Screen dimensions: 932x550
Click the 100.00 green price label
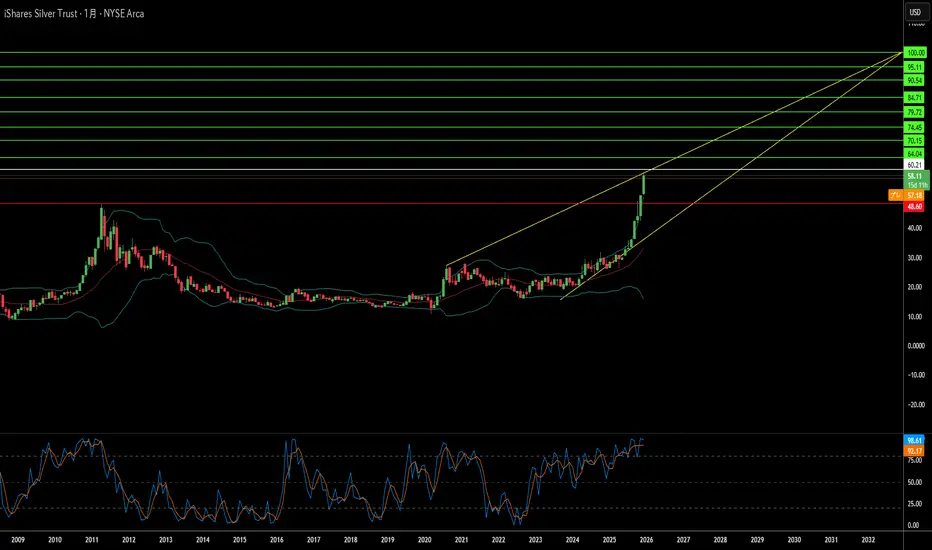click(915, 53)
